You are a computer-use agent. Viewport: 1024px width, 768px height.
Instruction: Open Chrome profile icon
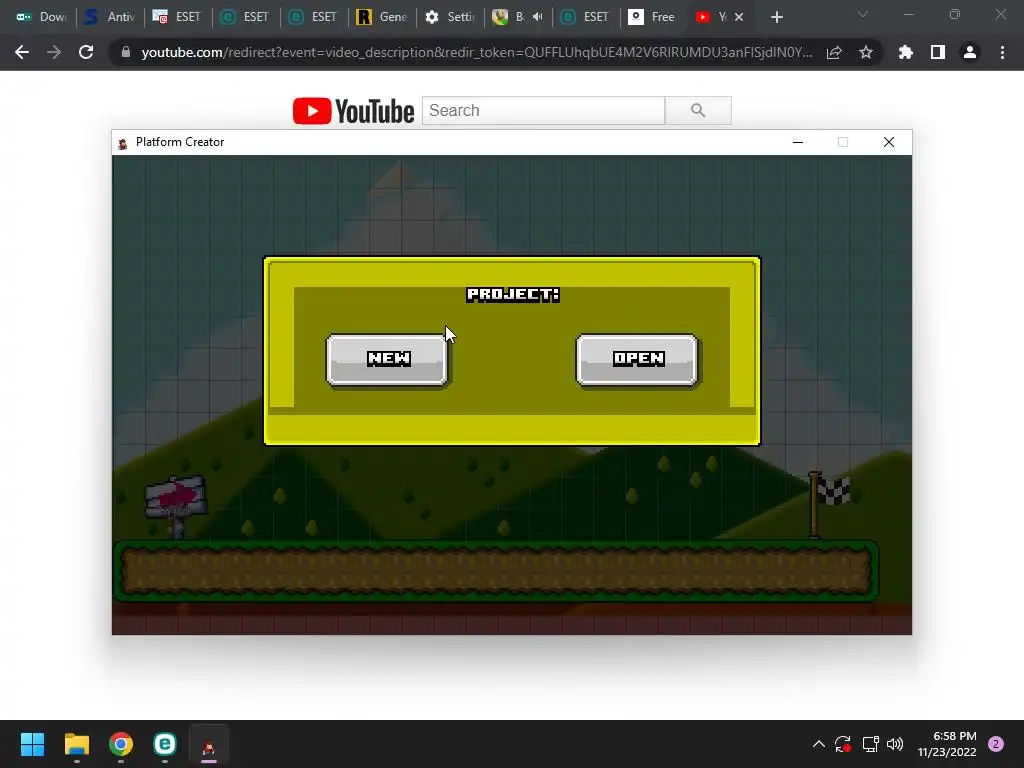(970, 52)
